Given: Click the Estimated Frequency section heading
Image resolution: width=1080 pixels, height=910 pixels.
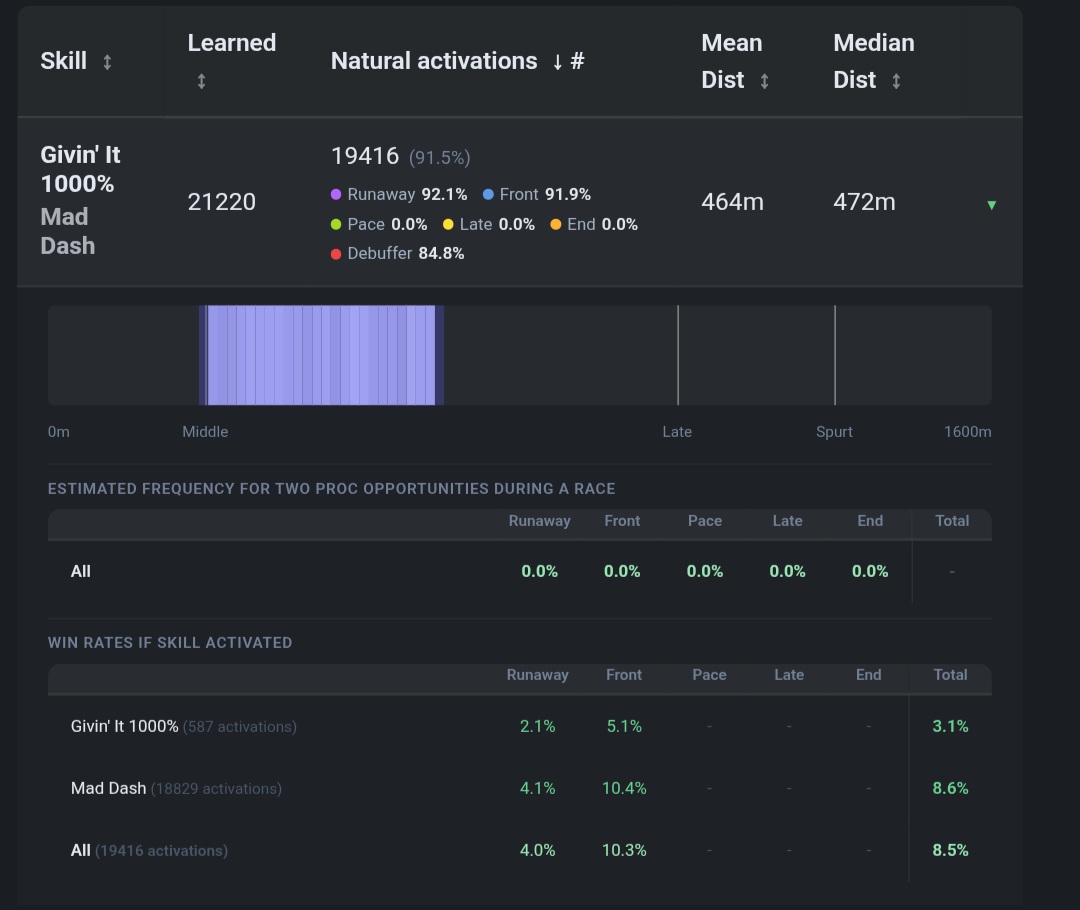Looking at the screenshot, I should point(331,488).
